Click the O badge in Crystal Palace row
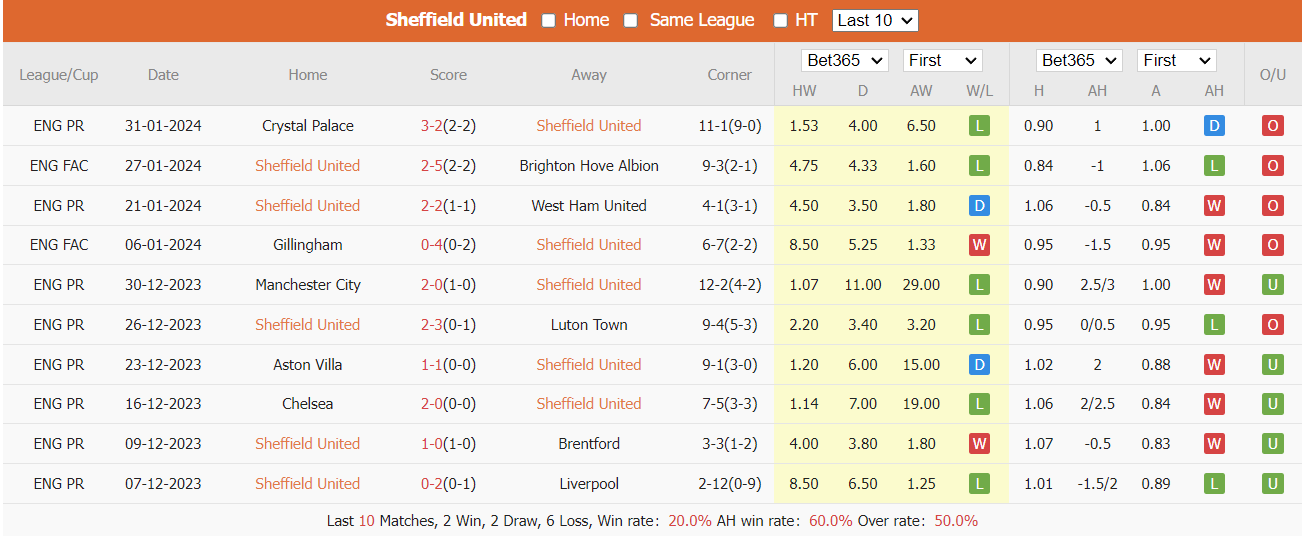 click(x=1272, y=126)
